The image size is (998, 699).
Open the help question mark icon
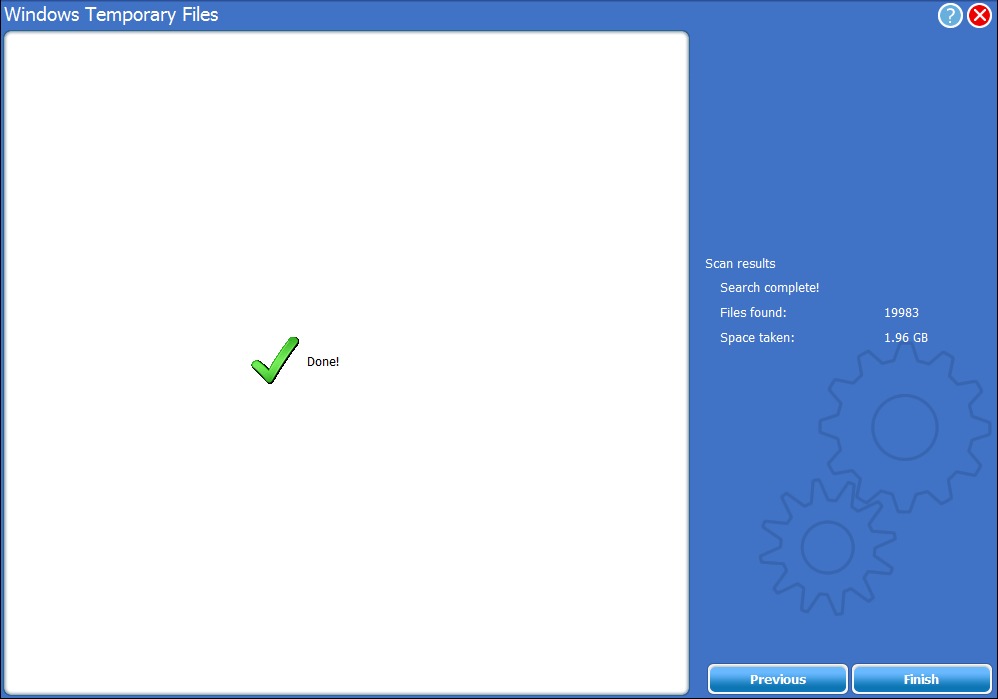coord(950,15)
